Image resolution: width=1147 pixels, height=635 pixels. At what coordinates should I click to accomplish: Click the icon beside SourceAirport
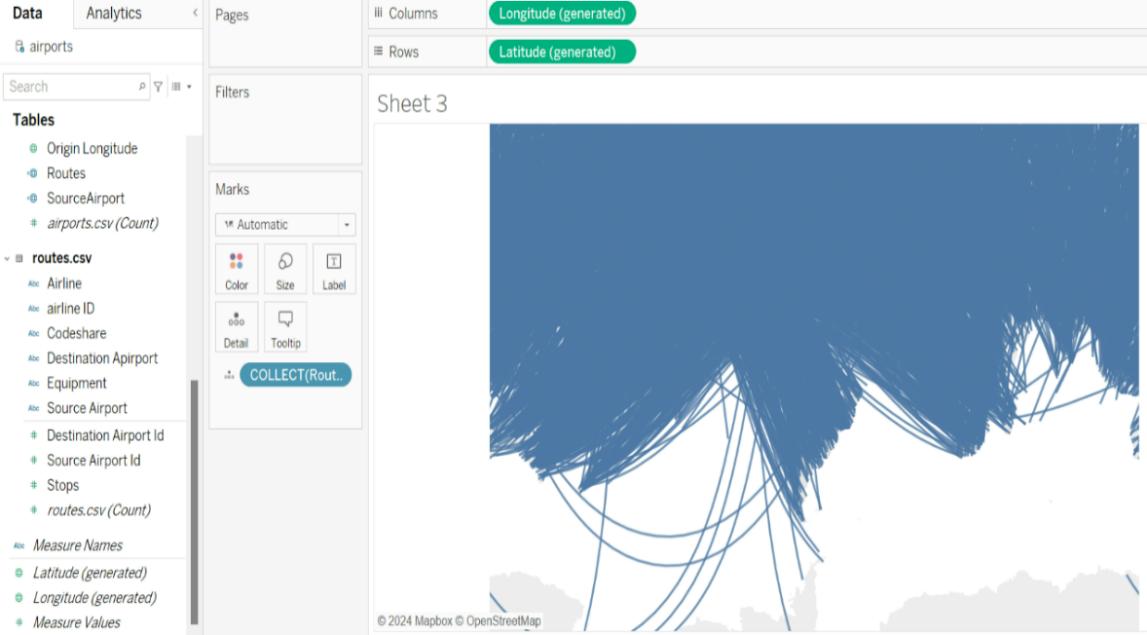click(33, 198)
